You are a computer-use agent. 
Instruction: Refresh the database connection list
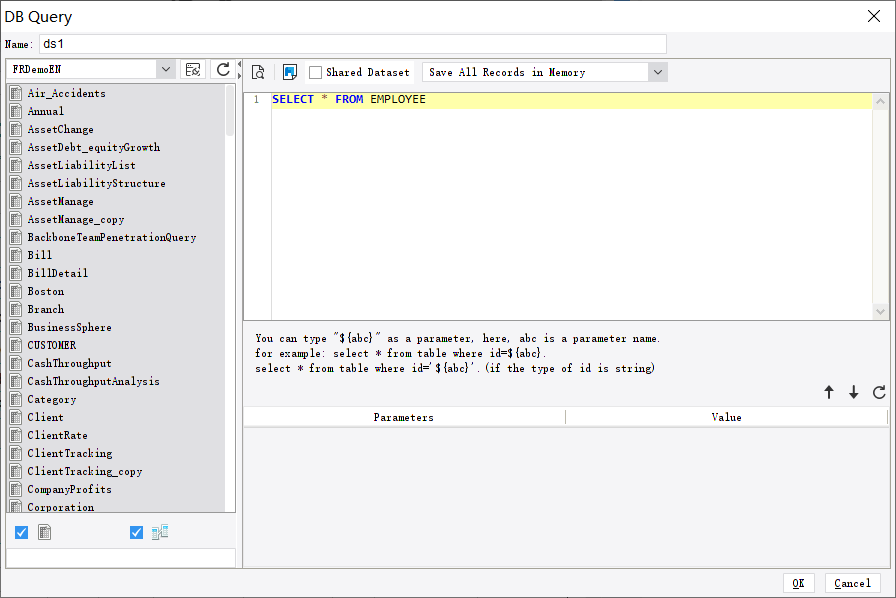click(x=221, y=71)
